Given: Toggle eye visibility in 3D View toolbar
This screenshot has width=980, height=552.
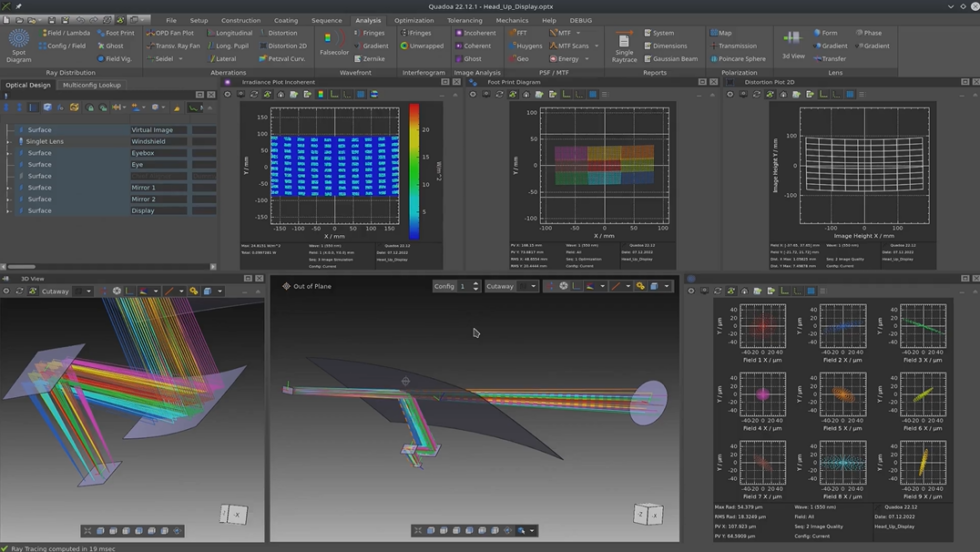Looking at the screenshot, I should tap(6, 291).
